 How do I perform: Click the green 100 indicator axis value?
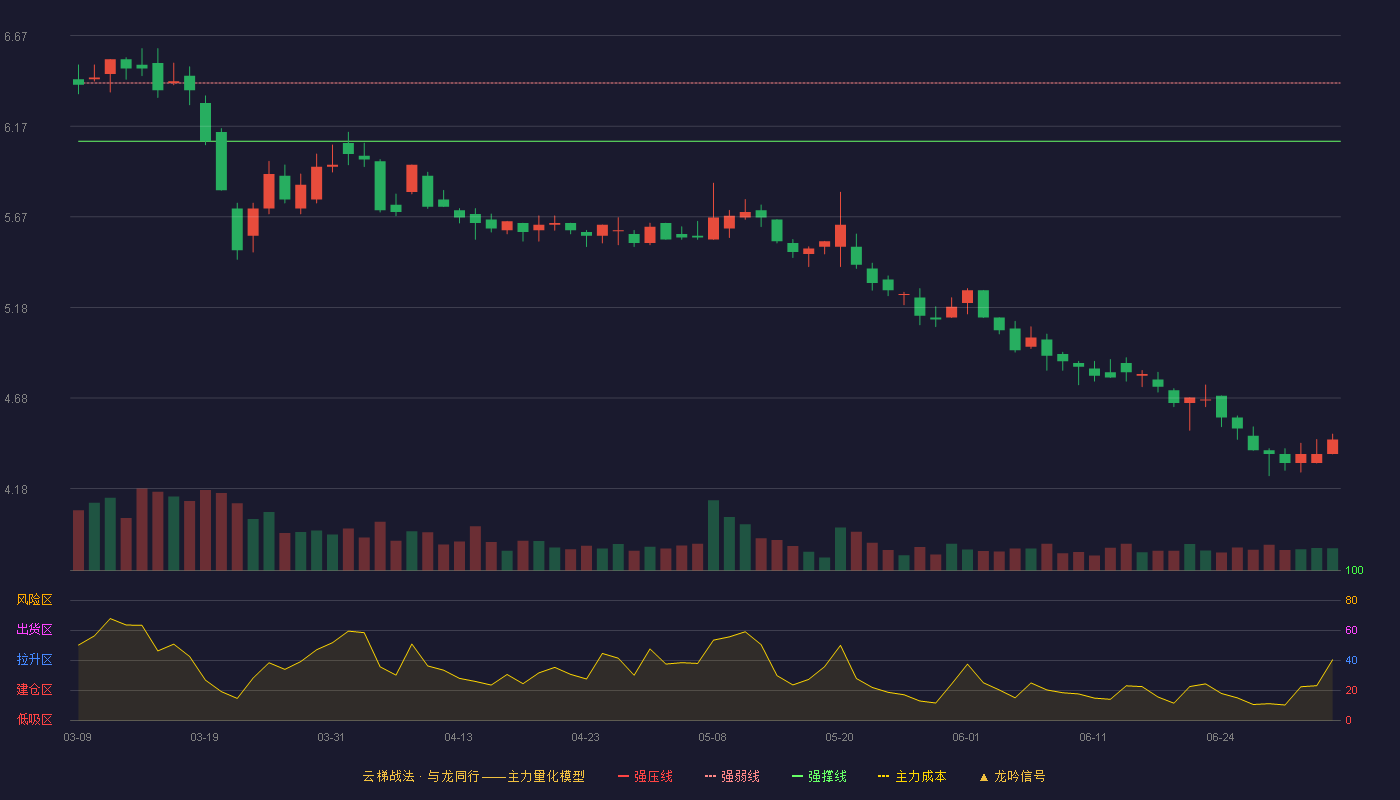pyautogui.click(x=1354, y=571)
